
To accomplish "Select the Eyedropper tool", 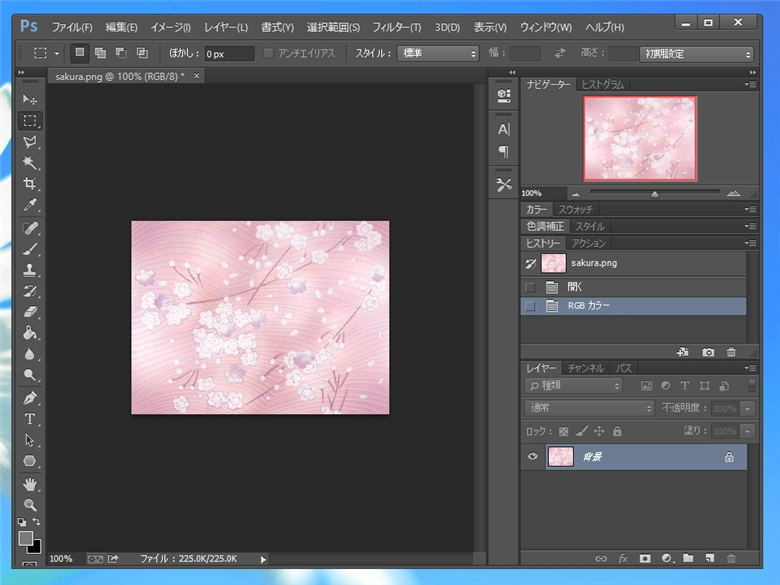I will pyautogui.click(x=30, y=205).
